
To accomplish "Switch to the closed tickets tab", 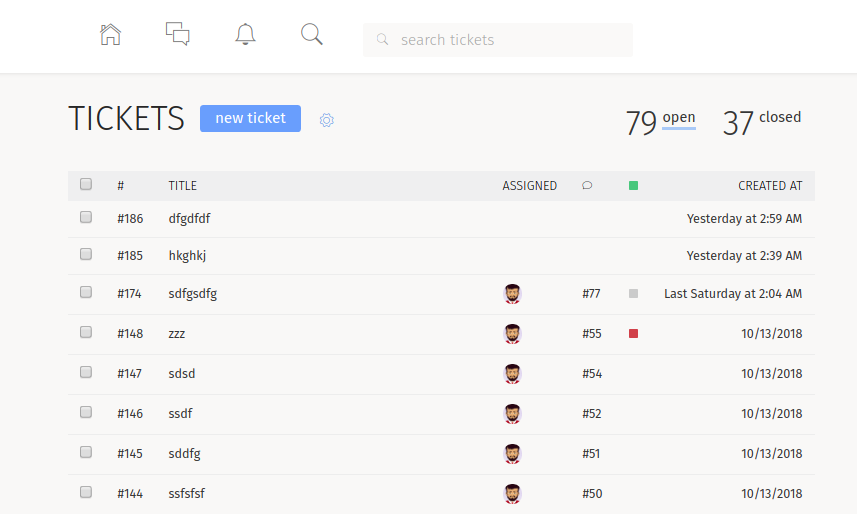I will click(x=779, y=118).
